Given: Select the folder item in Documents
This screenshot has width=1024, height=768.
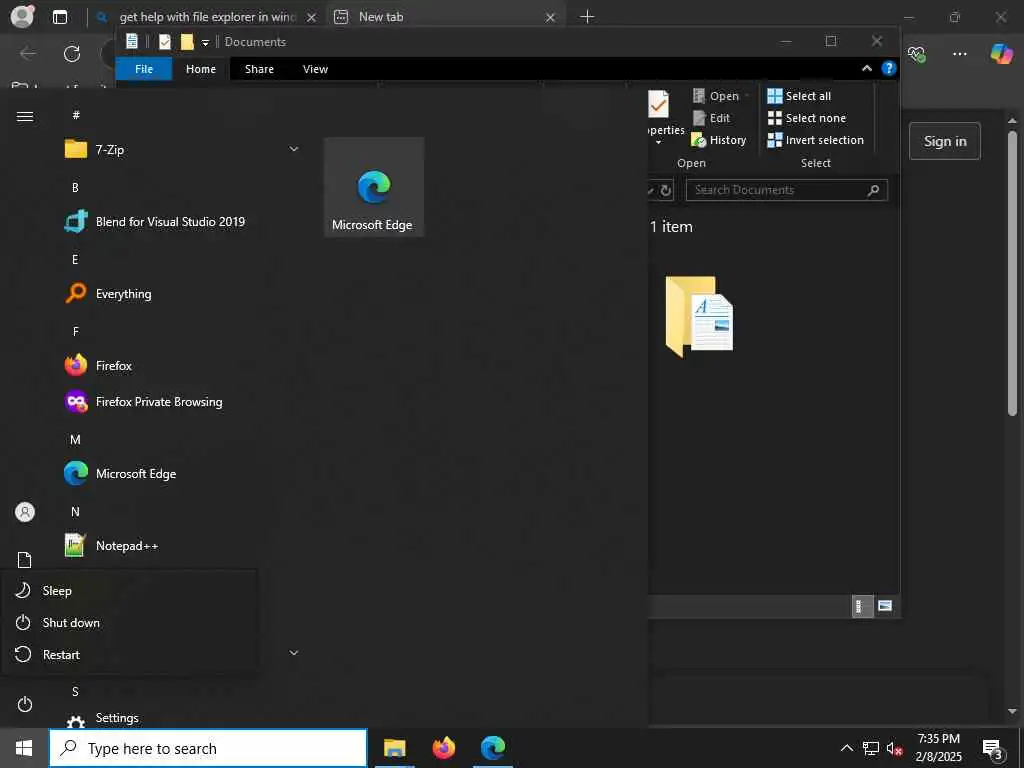Looking at the screenshot, I should click(x=699, y=316).
